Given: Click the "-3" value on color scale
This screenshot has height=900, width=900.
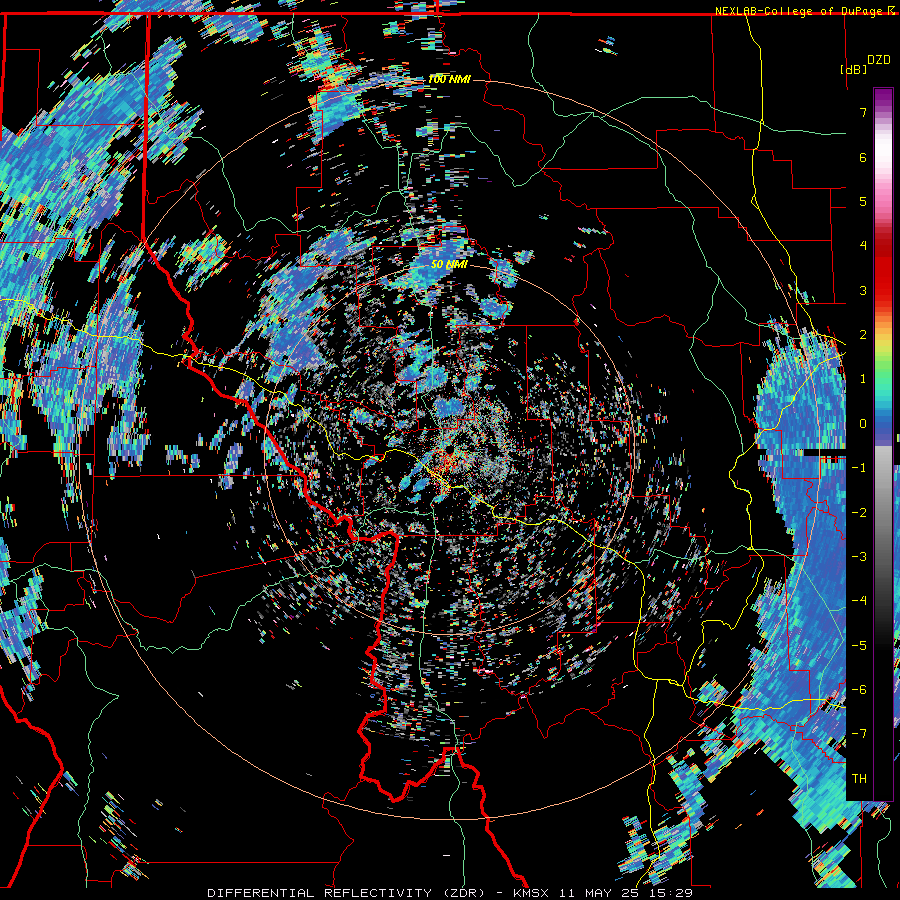Looking at the screenshot, I should coord(859,556).
